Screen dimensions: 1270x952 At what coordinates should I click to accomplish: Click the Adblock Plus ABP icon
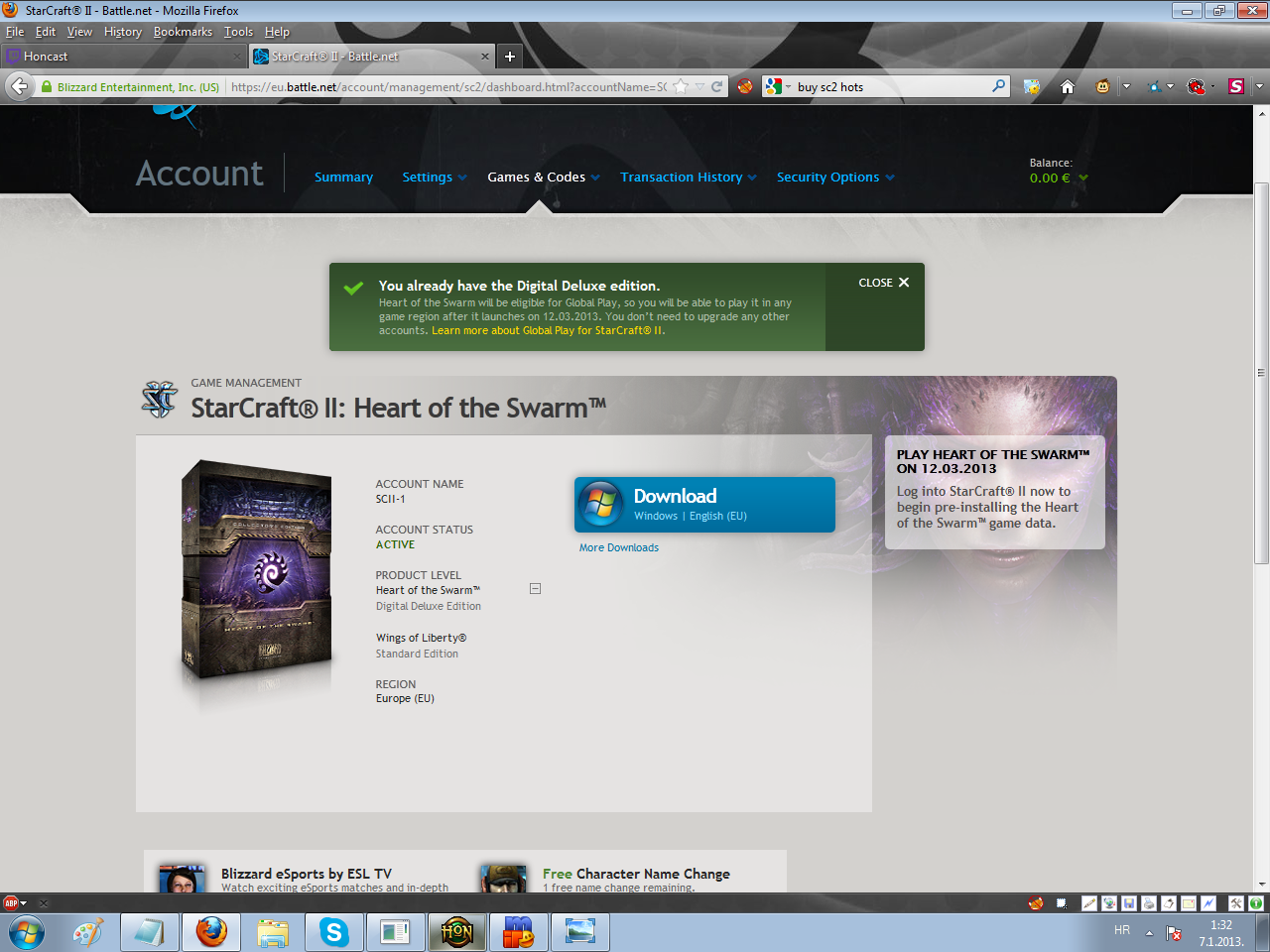11,903
